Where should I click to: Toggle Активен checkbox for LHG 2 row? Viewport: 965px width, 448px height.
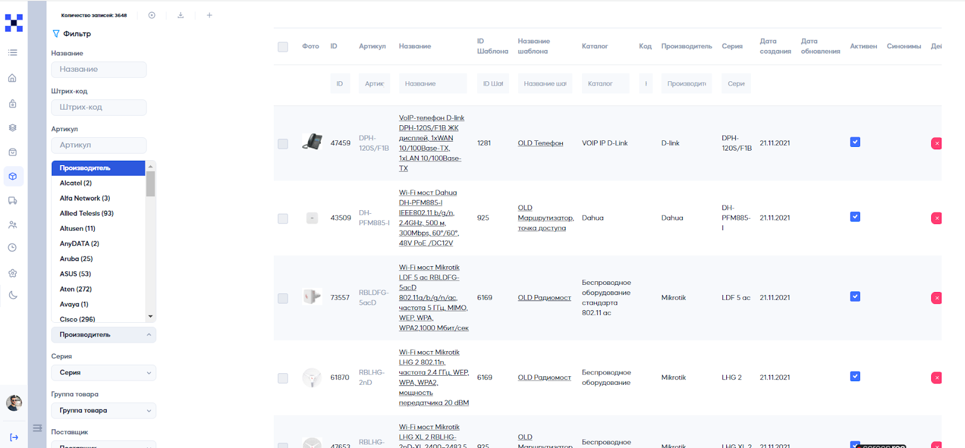click(x=855, y=376)
